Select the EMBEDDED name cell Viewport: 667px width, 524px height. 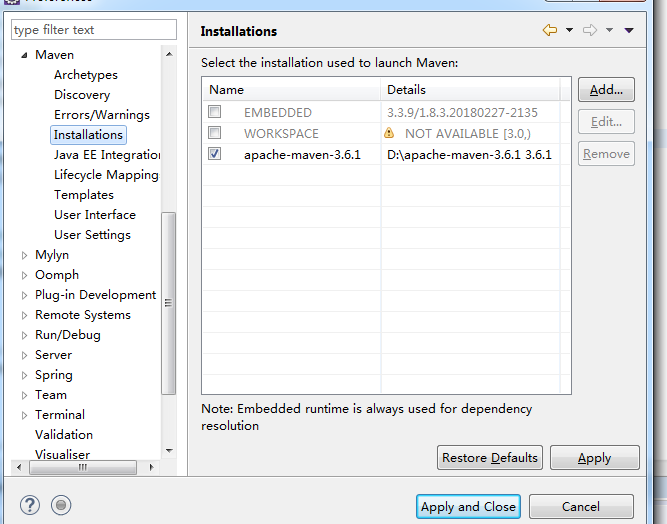pyautogui.click(x=278, y=113)
